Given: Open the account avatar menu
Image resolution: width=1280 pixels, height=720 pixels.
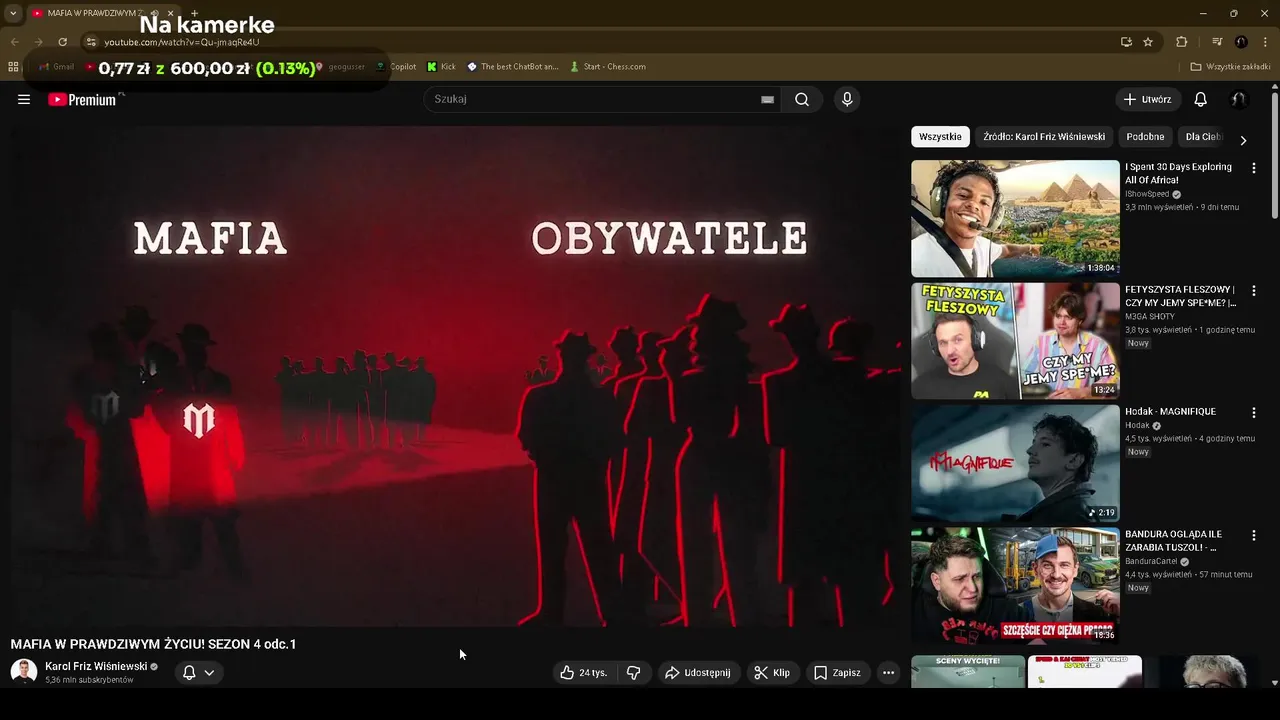Looking at the screenshot, I should pyautogui.click(x=1238, y=99).
